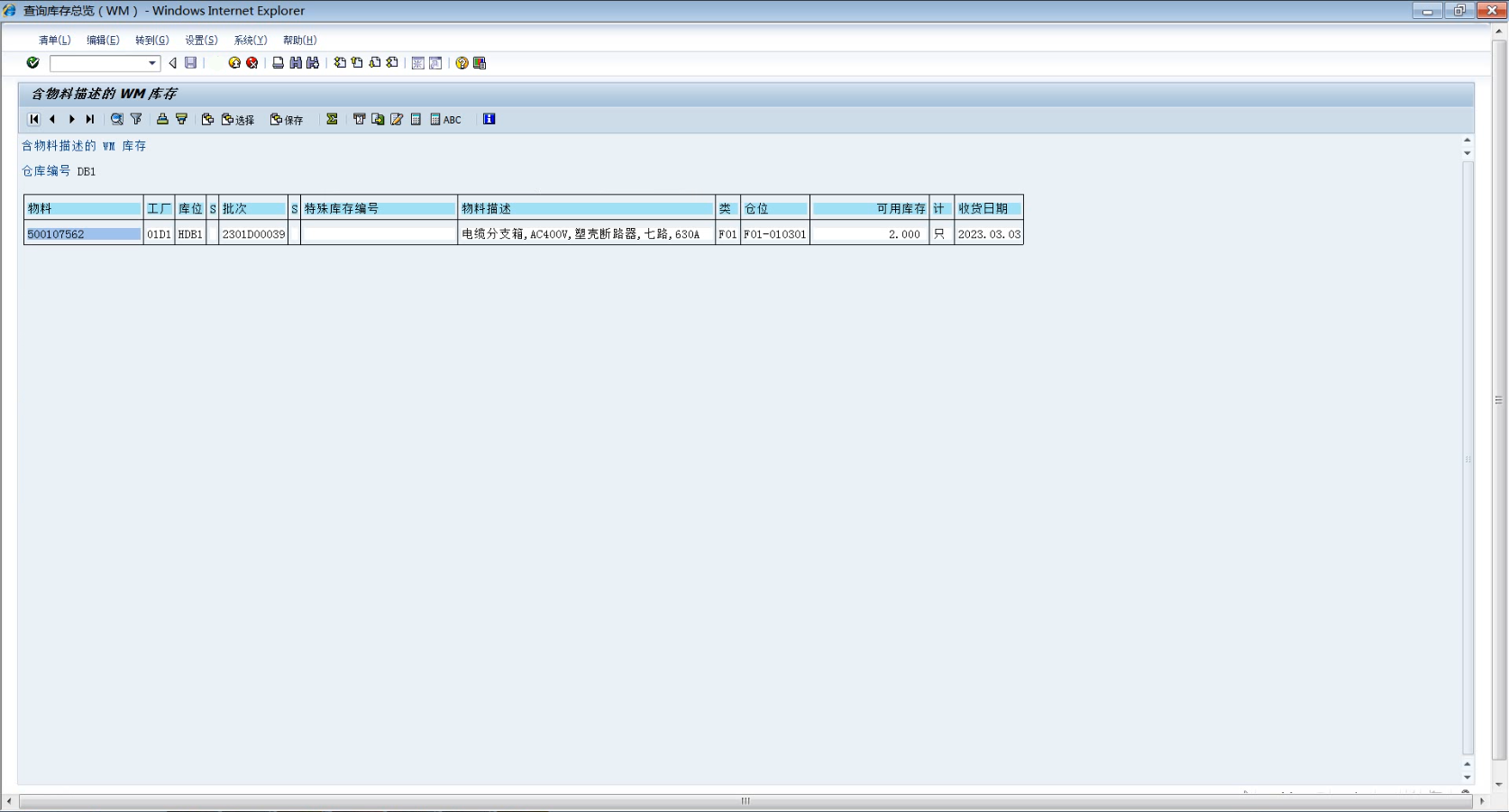The image size is (1509, 812).
Task: Click the green checkmark Enter icon
Action: coord(33,63)
